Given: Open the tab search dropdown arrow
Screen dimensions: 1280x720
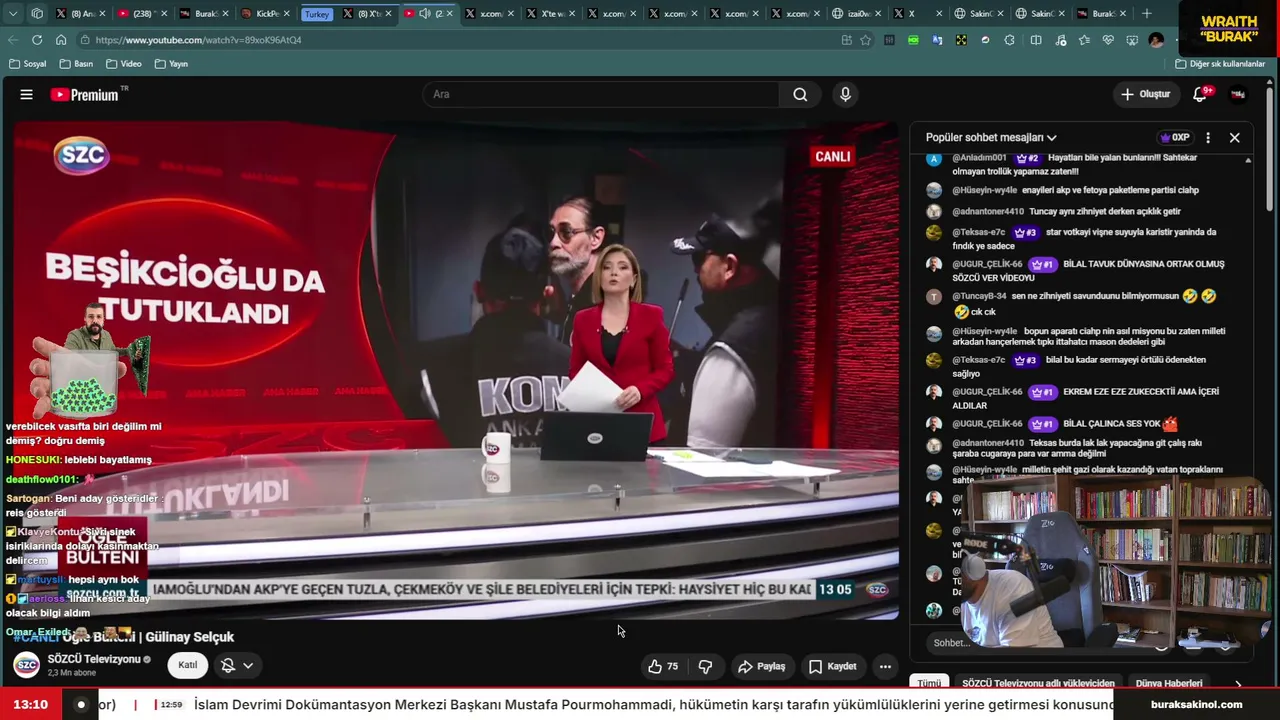Looking at the screenshot, I should click(x=13, y=14).
